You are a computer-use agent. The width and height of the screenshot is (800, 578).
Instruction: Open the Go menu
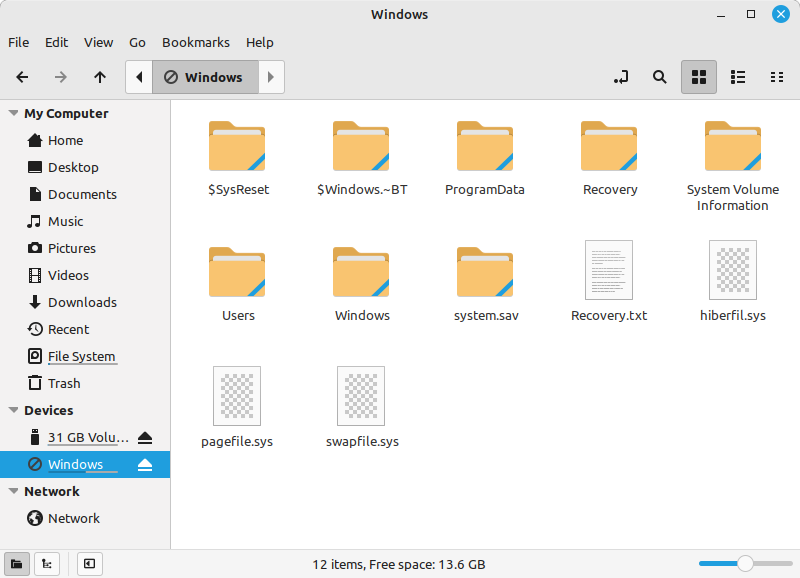[137, 42]
